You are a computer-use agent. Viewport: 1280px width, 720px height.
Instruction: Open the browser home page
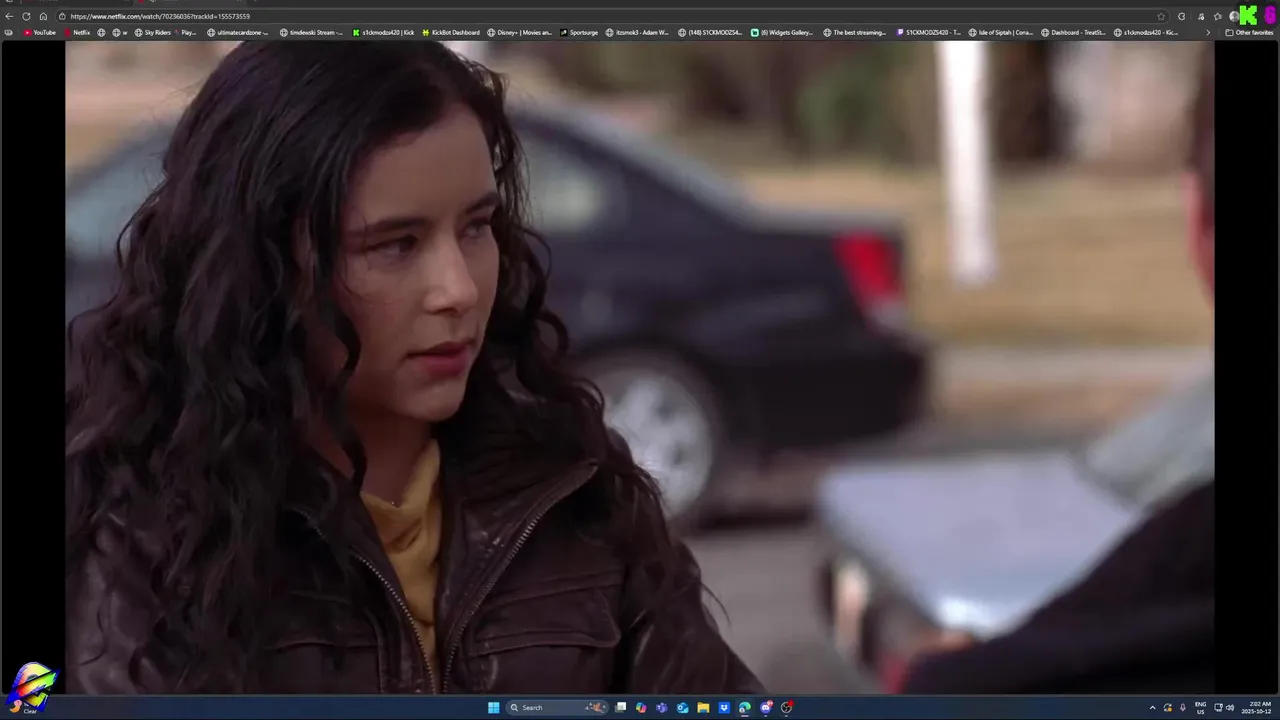pyautogui.click(x=43, y=16)
